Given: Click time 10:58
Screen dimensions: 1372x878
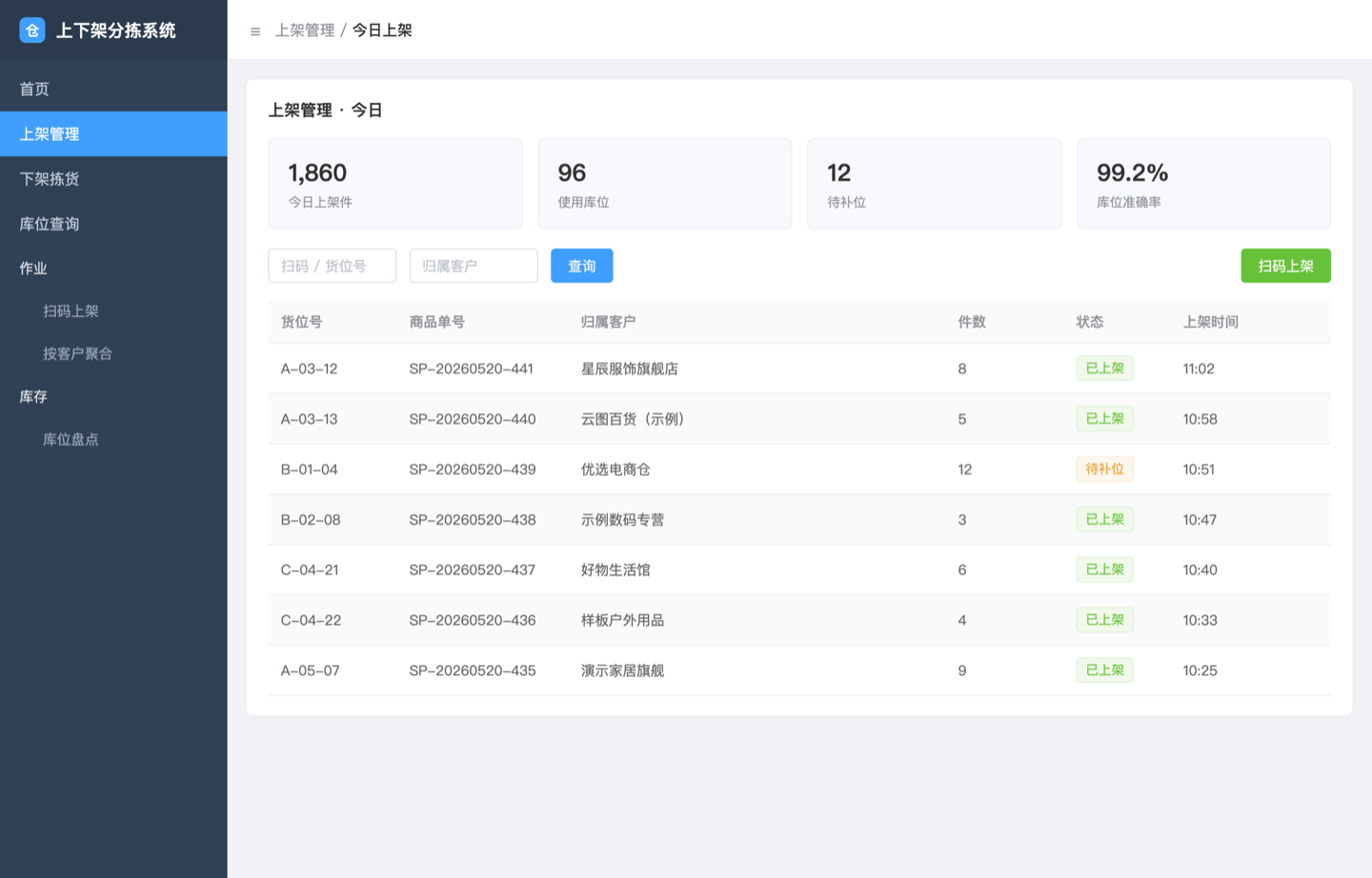Looking at the screenshot, I should (x=1200, y=419).
